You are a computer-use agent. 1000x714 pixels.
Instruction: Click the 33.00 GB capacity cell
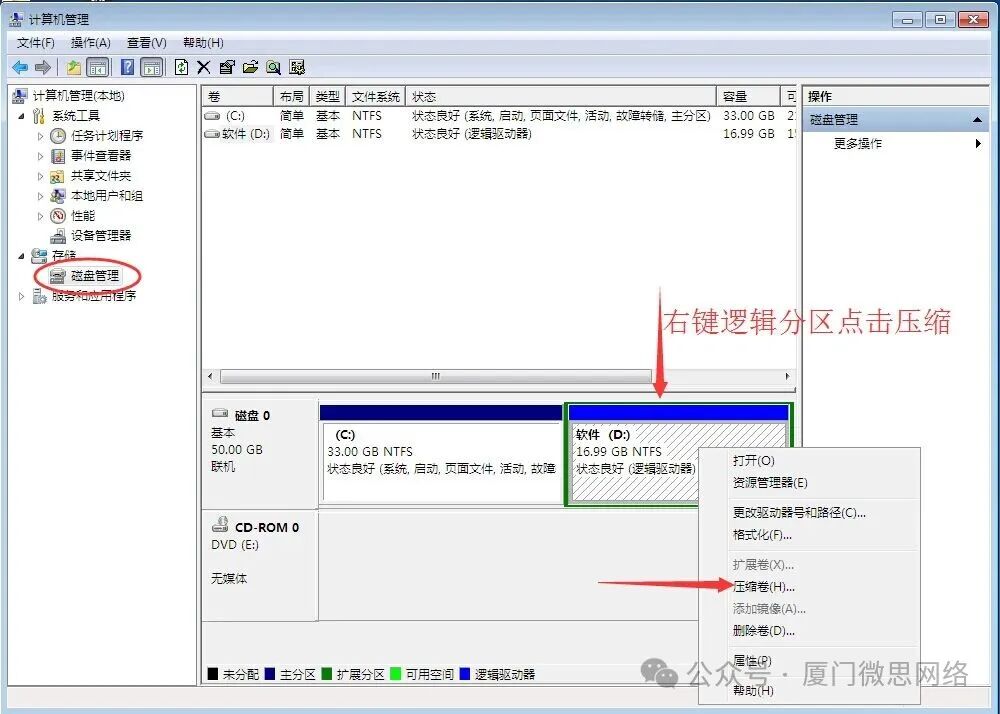coord(749,116)
